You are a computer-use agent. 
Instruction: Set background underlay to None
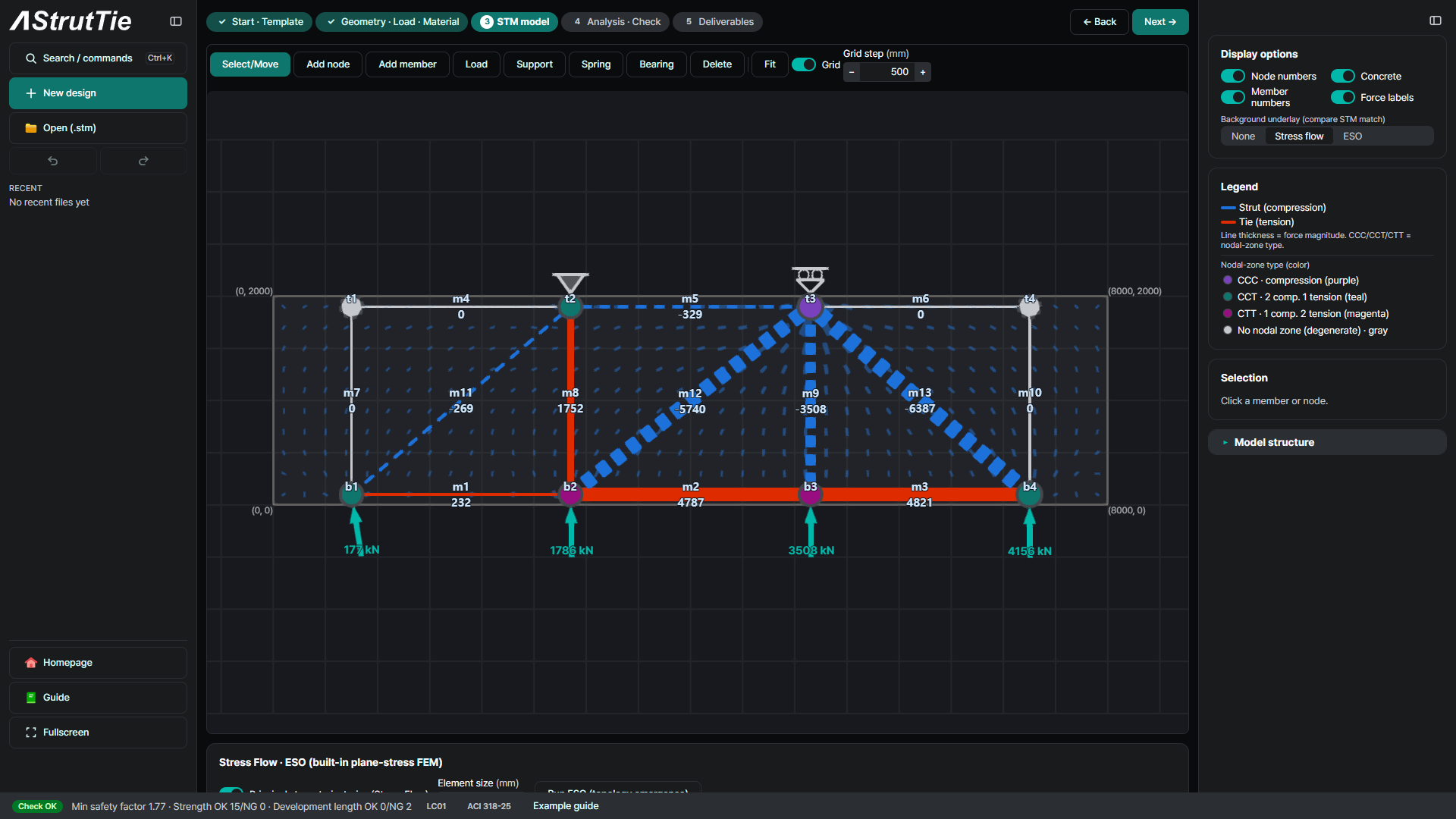point(1243,136)
